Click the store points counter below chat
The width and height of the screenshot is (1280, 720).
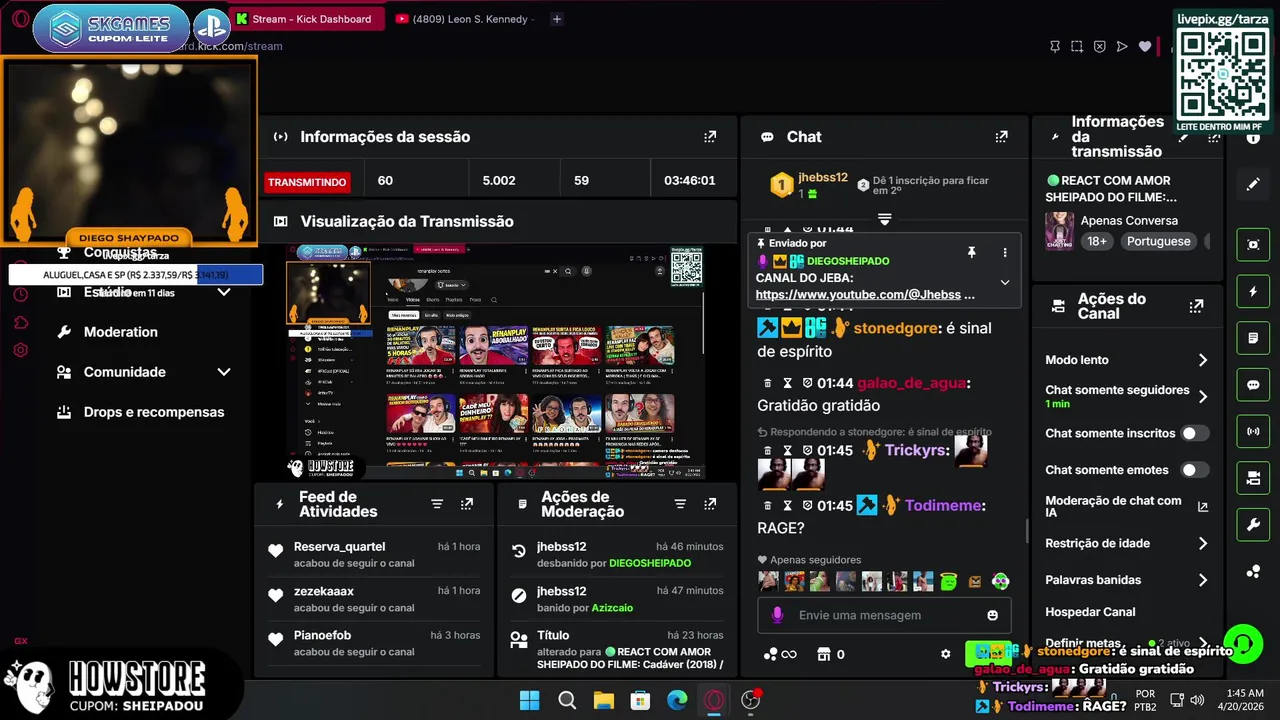click(x=832, y=654)
